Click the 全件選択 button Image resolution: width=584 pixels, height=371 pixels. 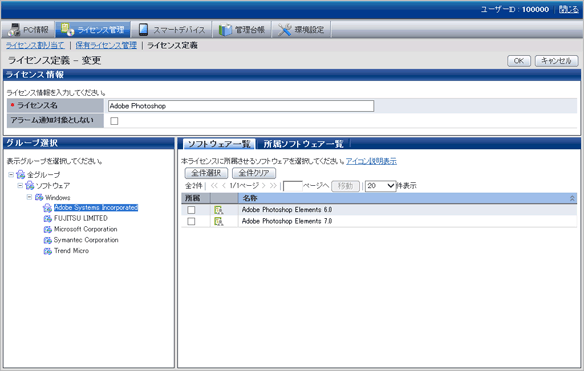(206, 173)
